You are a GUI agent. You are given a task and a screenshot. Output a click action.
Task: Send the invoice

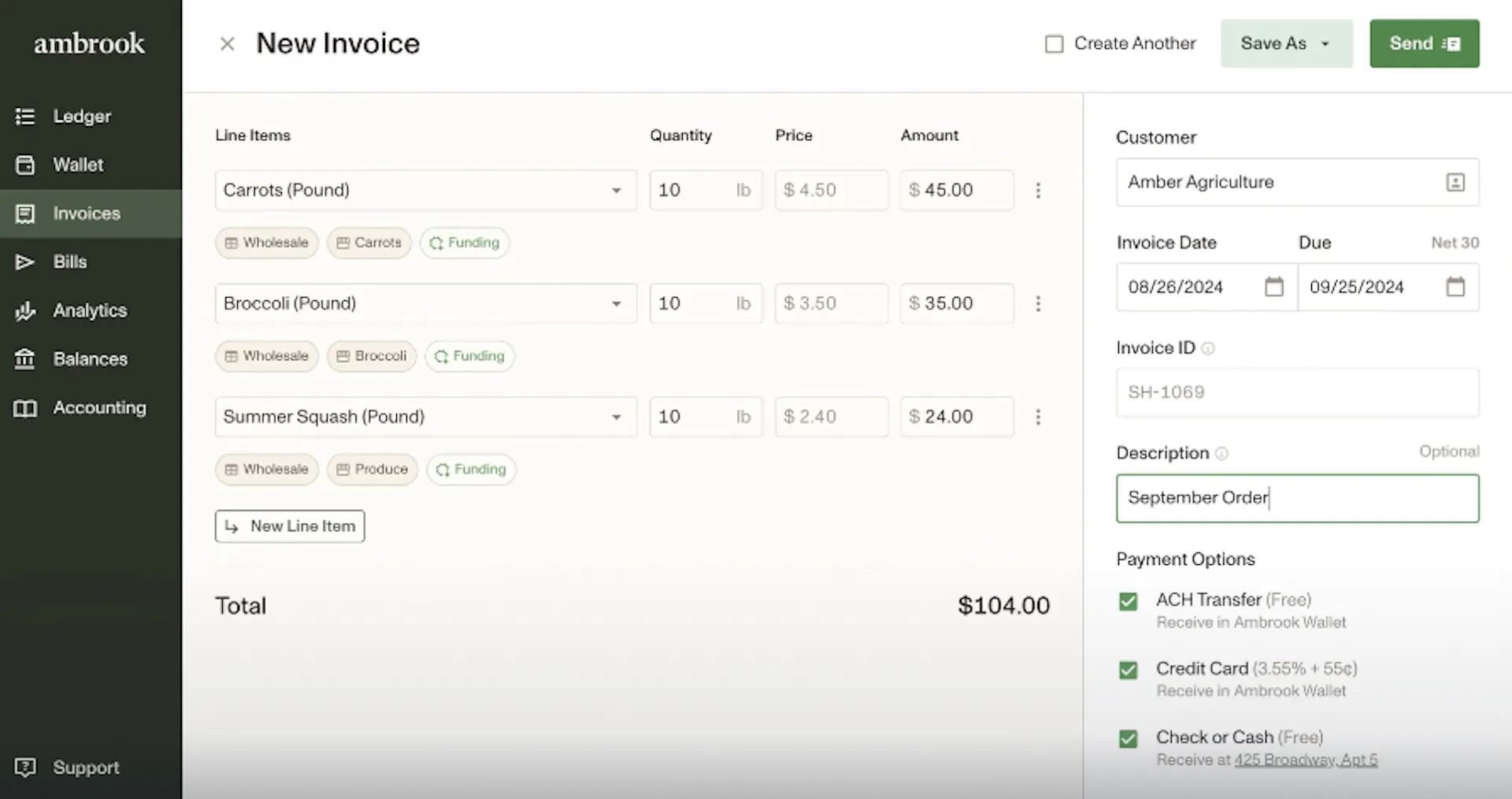pos(1424,43)
